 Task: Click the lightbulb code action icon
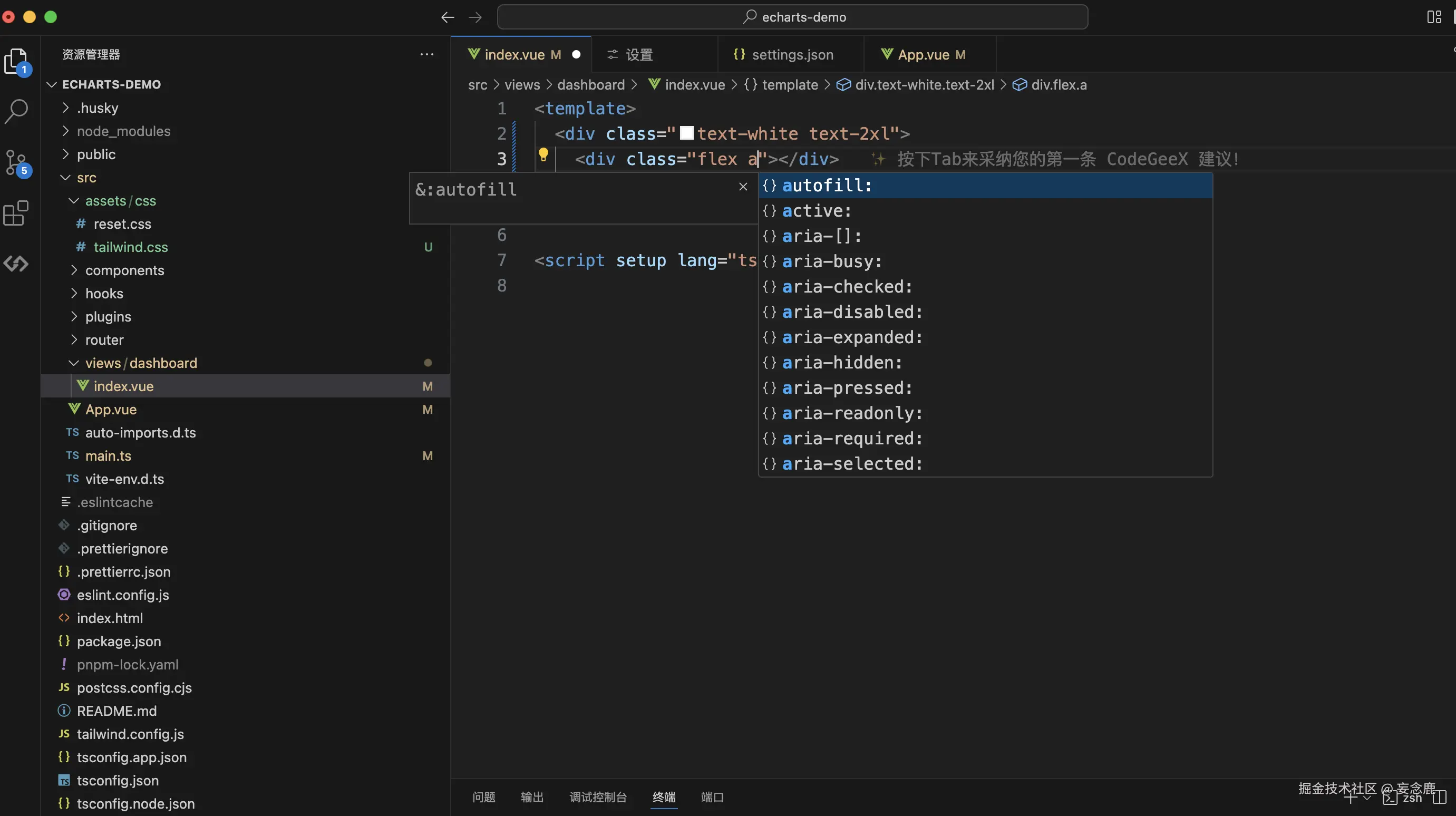coord(543,155)
